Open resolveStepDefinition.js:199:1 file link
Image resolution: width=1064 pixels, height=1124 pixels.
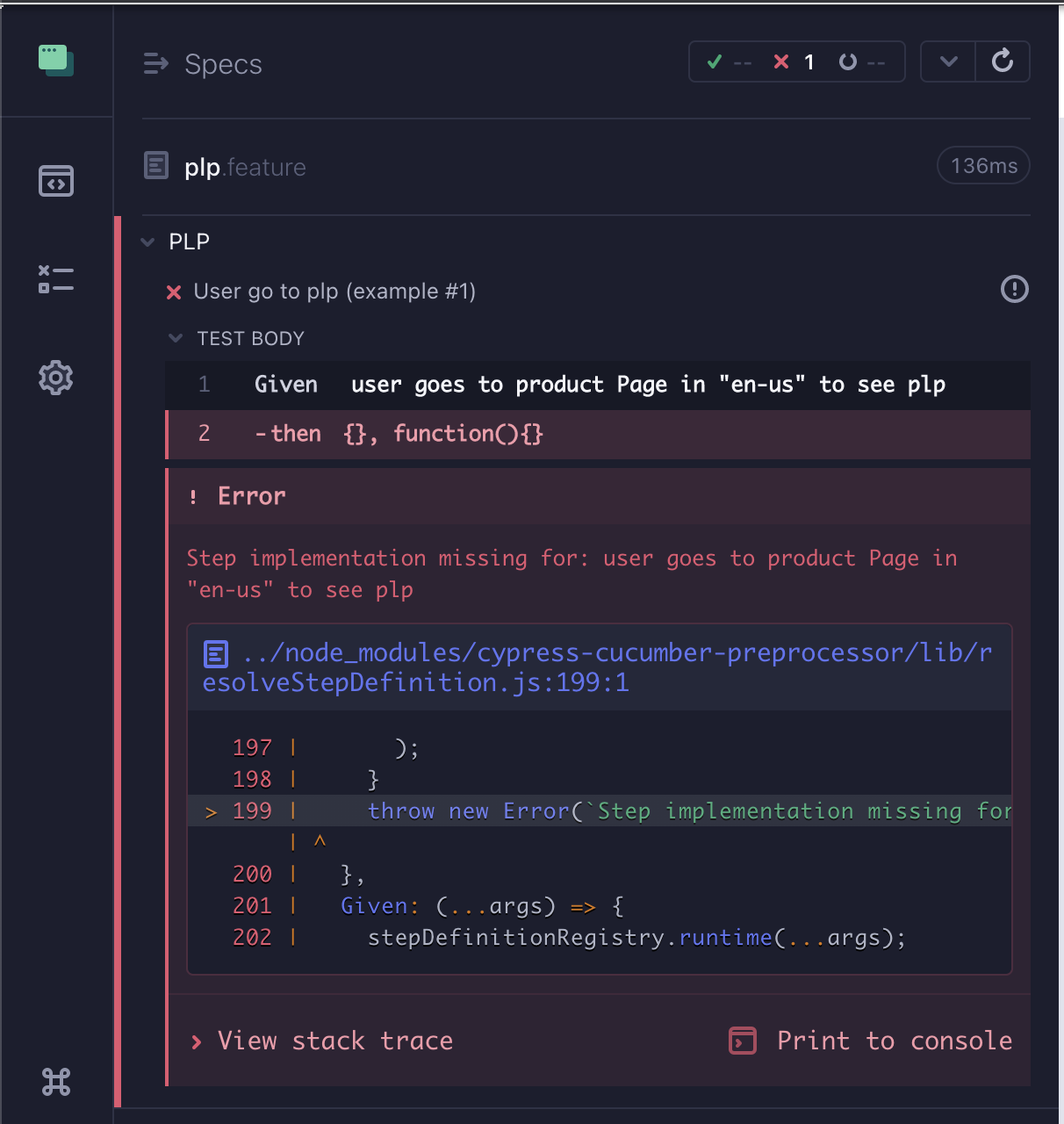(597, 667)
